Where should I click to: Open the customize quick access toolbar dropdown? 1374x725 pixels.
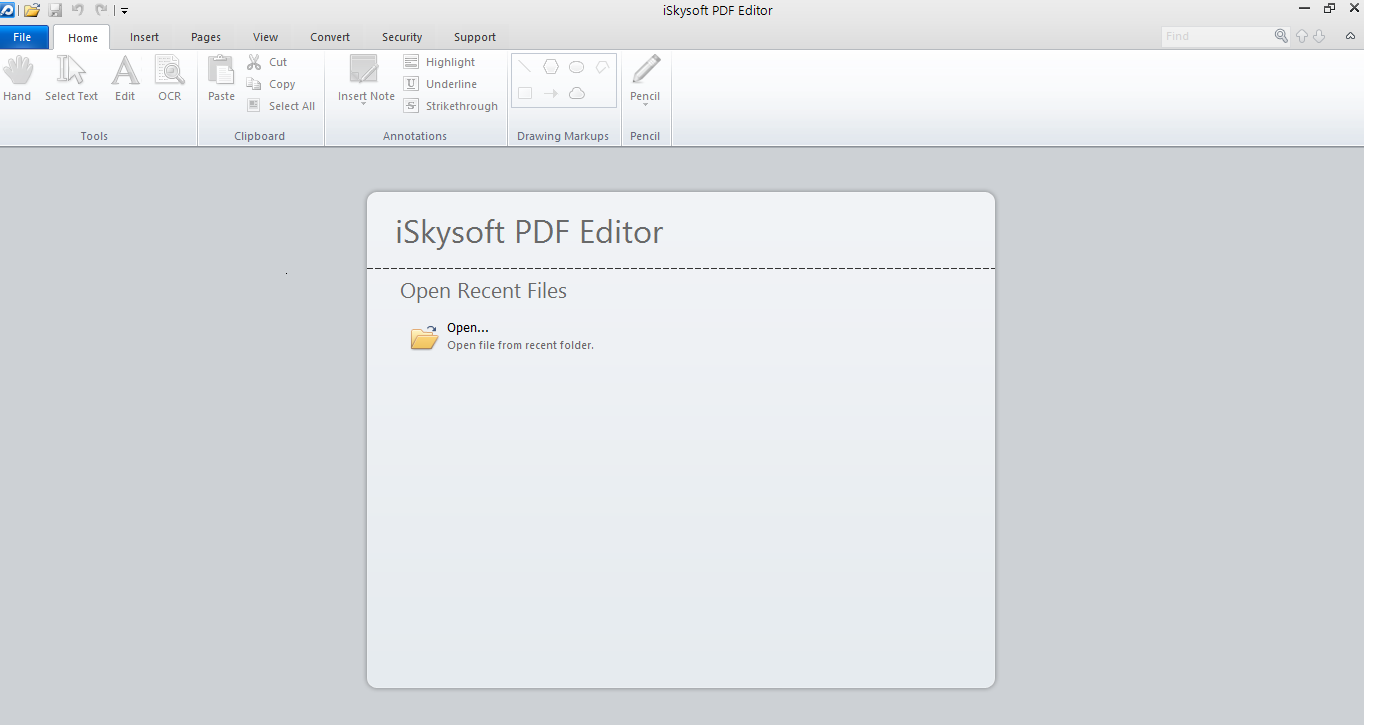pos(124,10)
